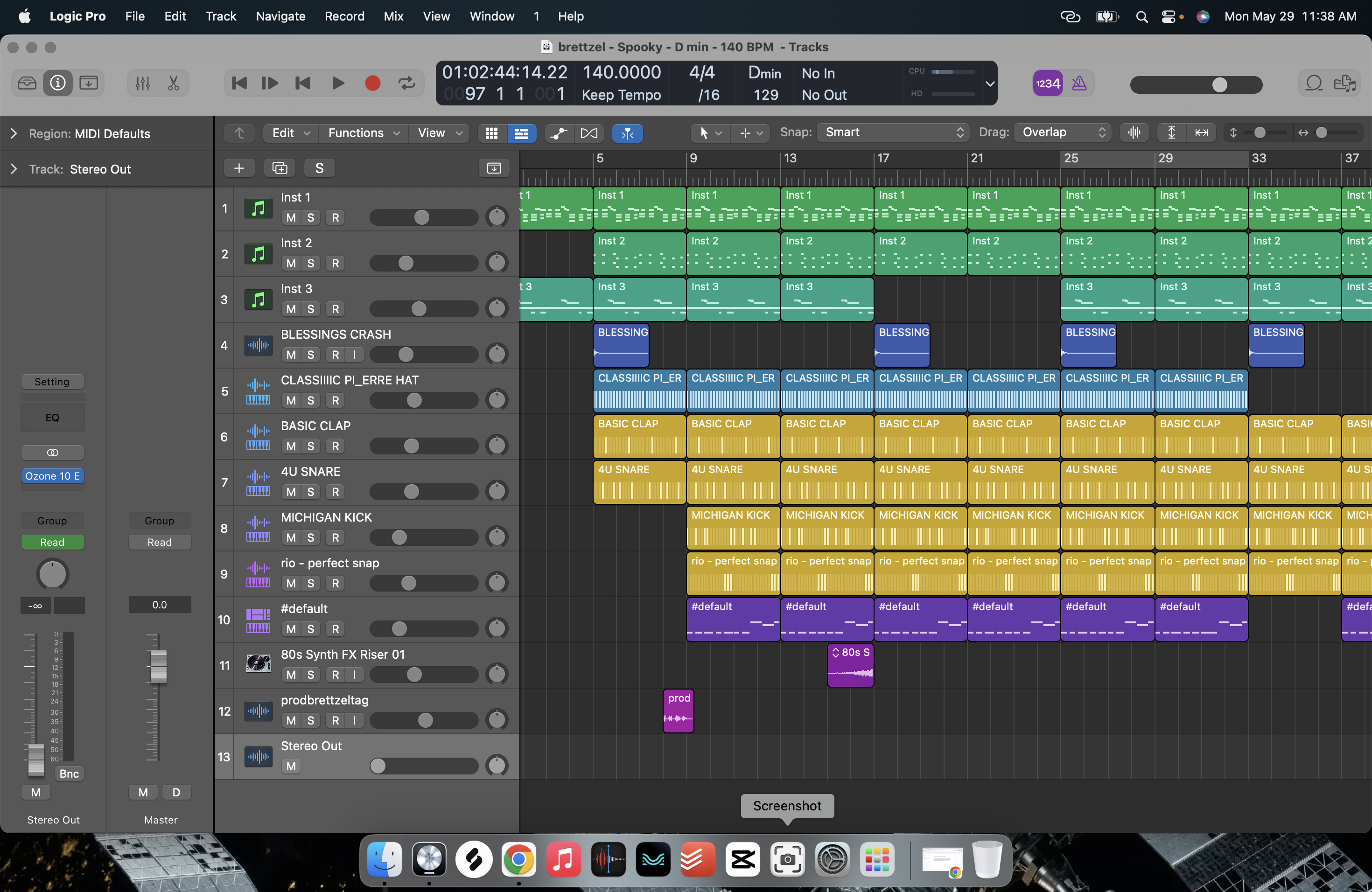This screenshot has width=1372, height=892.
Task: Click the Inst 1 track volume slider
Action: tap(423, 217)
